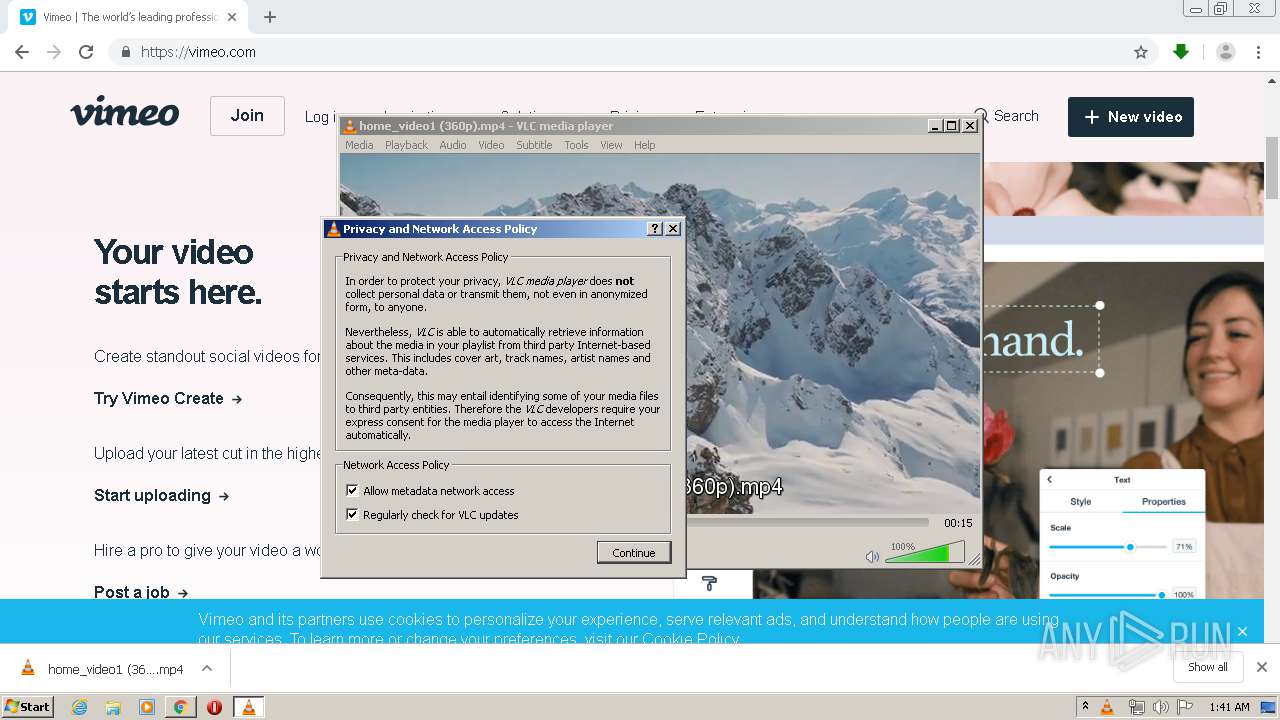Image resolution: width=1280 pixels, height=720 pixels.
Task: Open VLC View menu
Action: click(x=611, y=145)
